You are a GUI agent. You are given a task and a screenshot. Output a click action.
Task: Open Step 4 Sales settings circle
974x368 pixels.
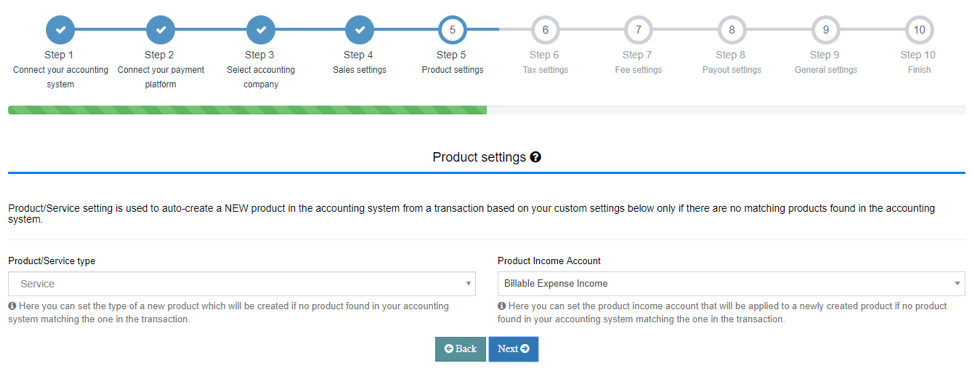(359, 29)
